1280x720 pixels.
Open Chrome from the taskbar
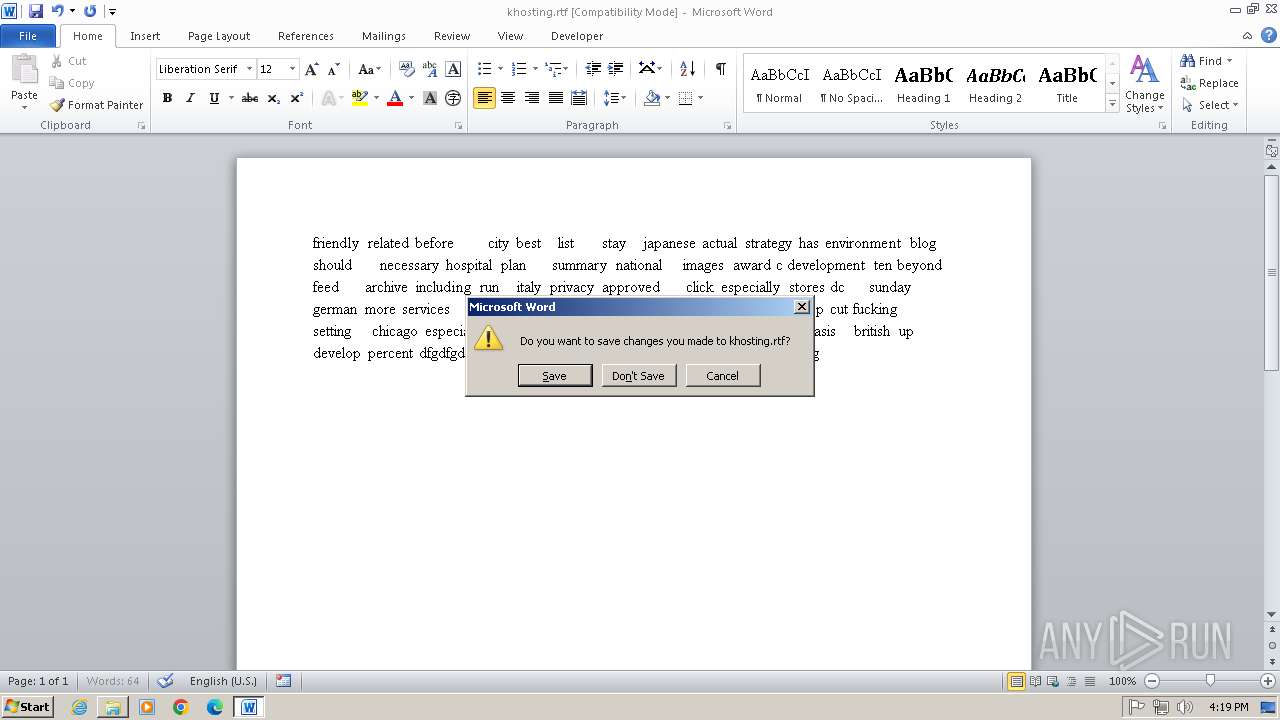click(x=181, y=707)
